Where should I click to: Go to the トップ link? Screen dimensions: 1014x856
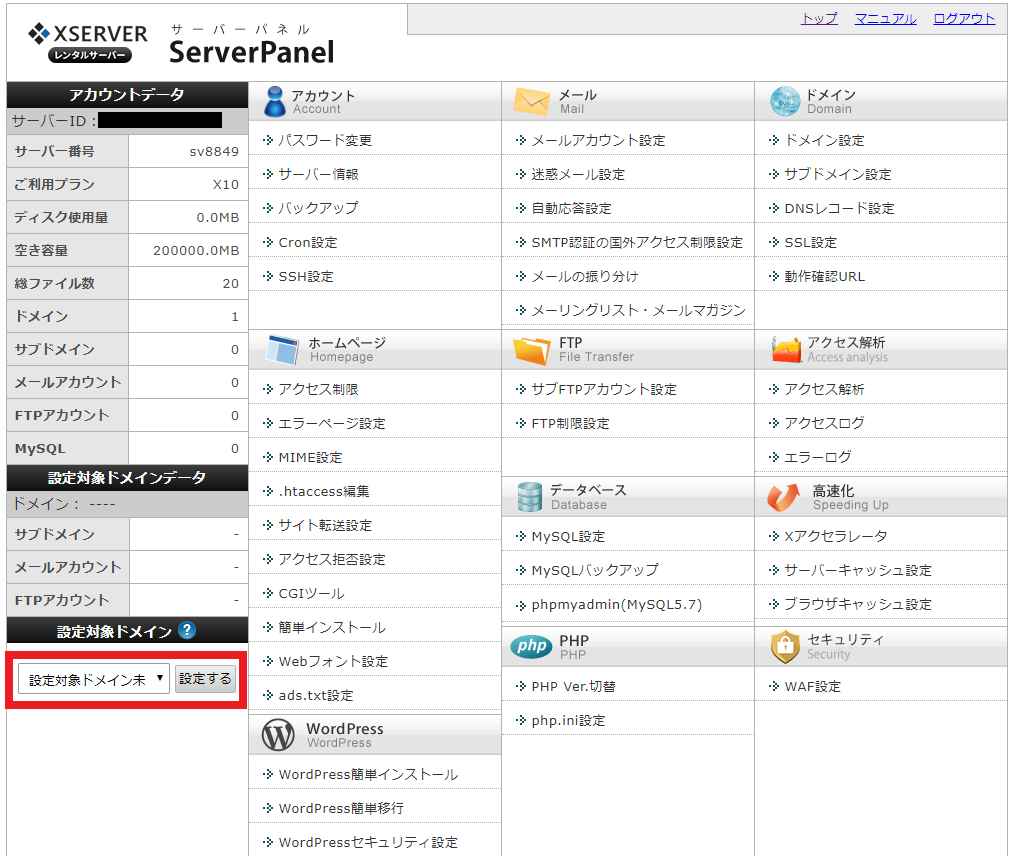pyautogui.click(x=819, y=18)
